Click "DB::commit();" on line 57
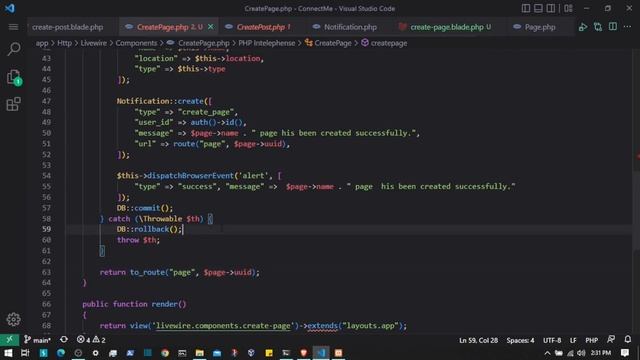 click(145, 208)
